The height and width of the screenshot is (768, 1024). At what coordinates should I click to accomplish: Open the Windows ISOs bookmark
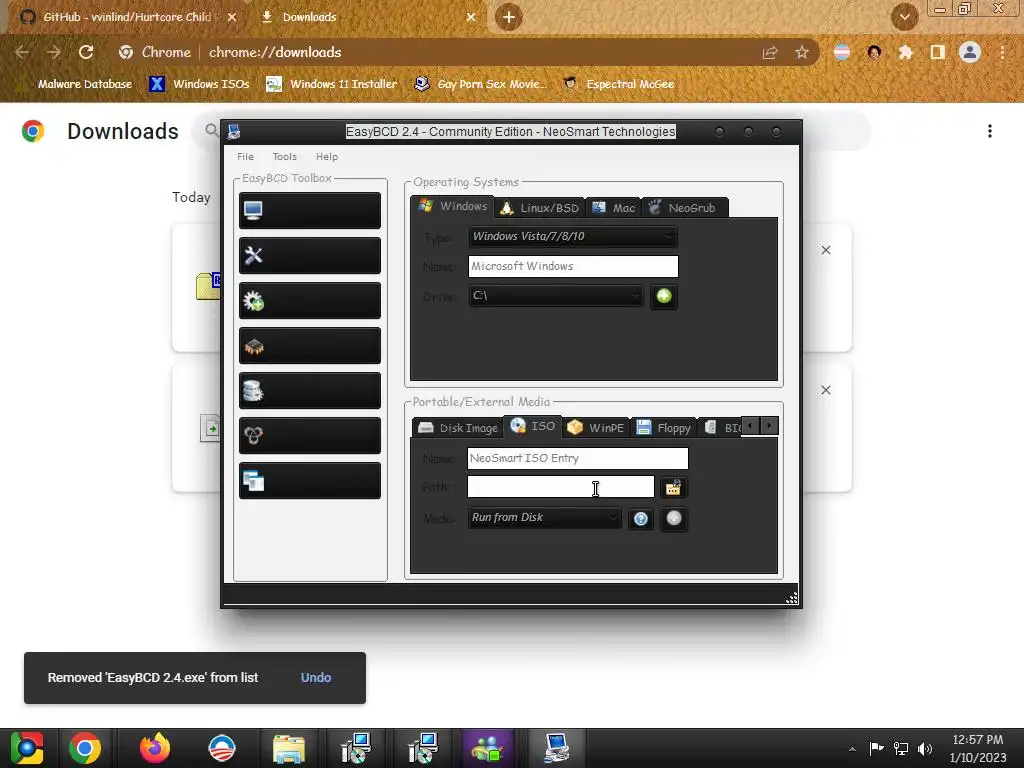(x=200, y=84)
